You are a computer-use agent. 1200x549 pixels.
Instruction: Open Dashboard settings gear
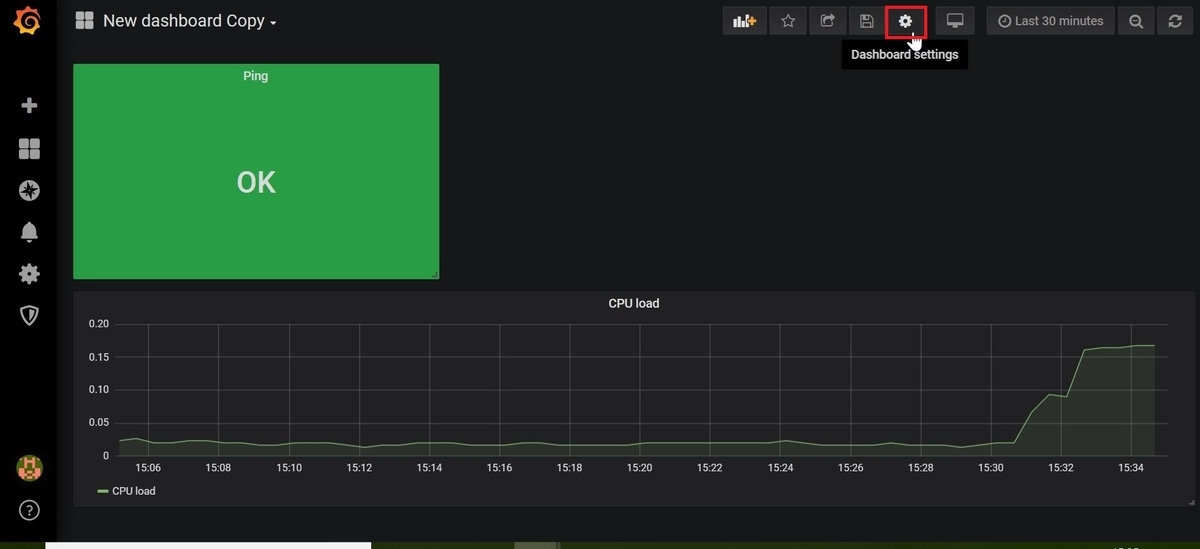906,21
